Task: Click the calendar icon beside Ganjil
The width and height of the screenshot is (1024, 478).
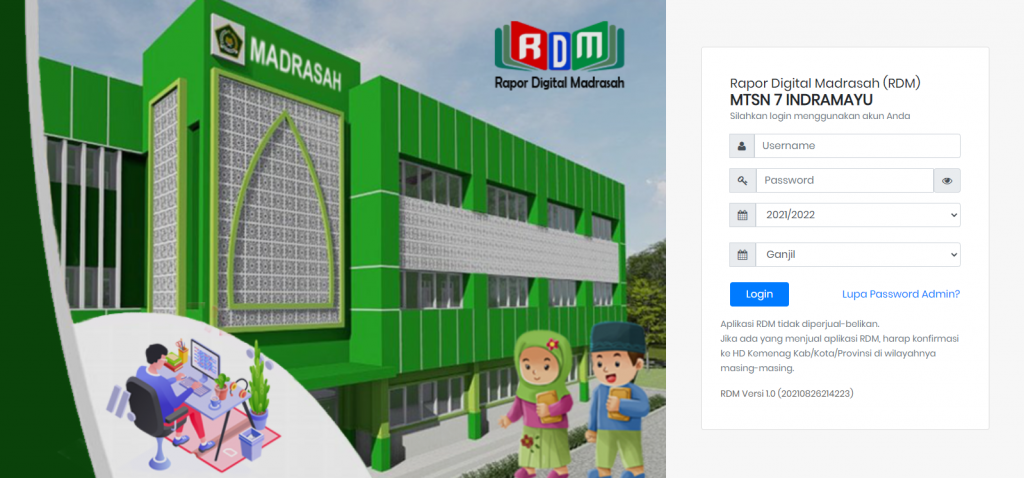Action: click(742, 255)
